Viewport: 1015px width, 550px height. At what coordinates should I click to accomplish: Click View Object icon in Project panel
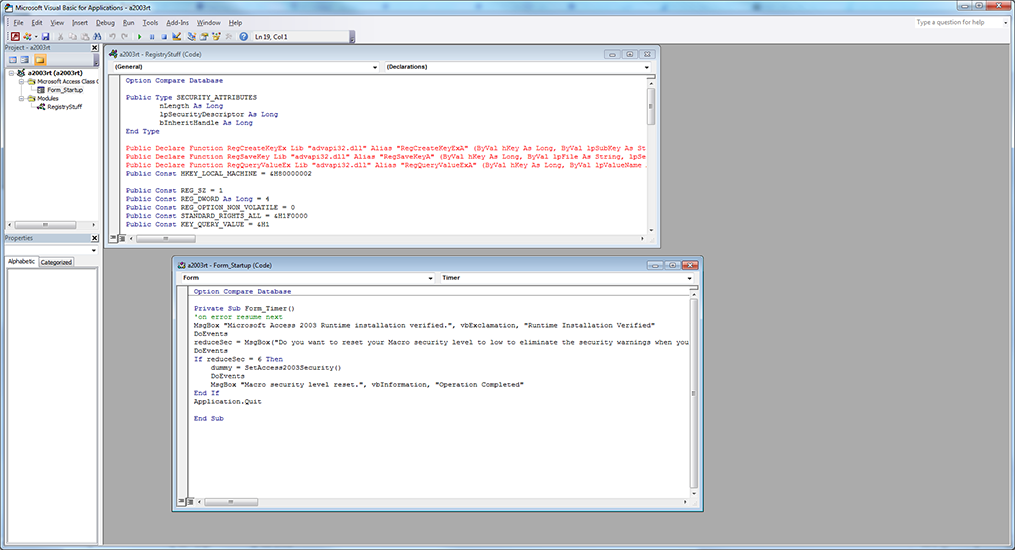25,60
